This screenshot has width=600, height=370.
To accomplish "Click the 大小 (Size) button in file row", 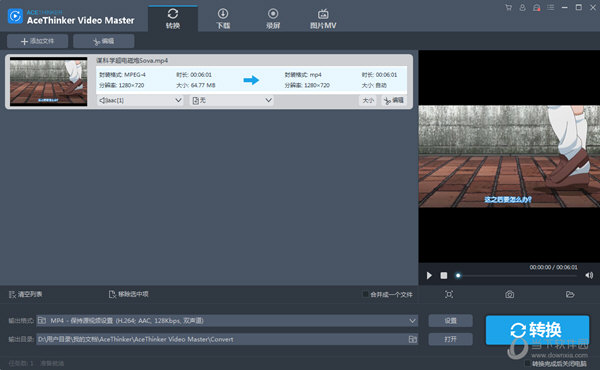I will coord(368,100).
